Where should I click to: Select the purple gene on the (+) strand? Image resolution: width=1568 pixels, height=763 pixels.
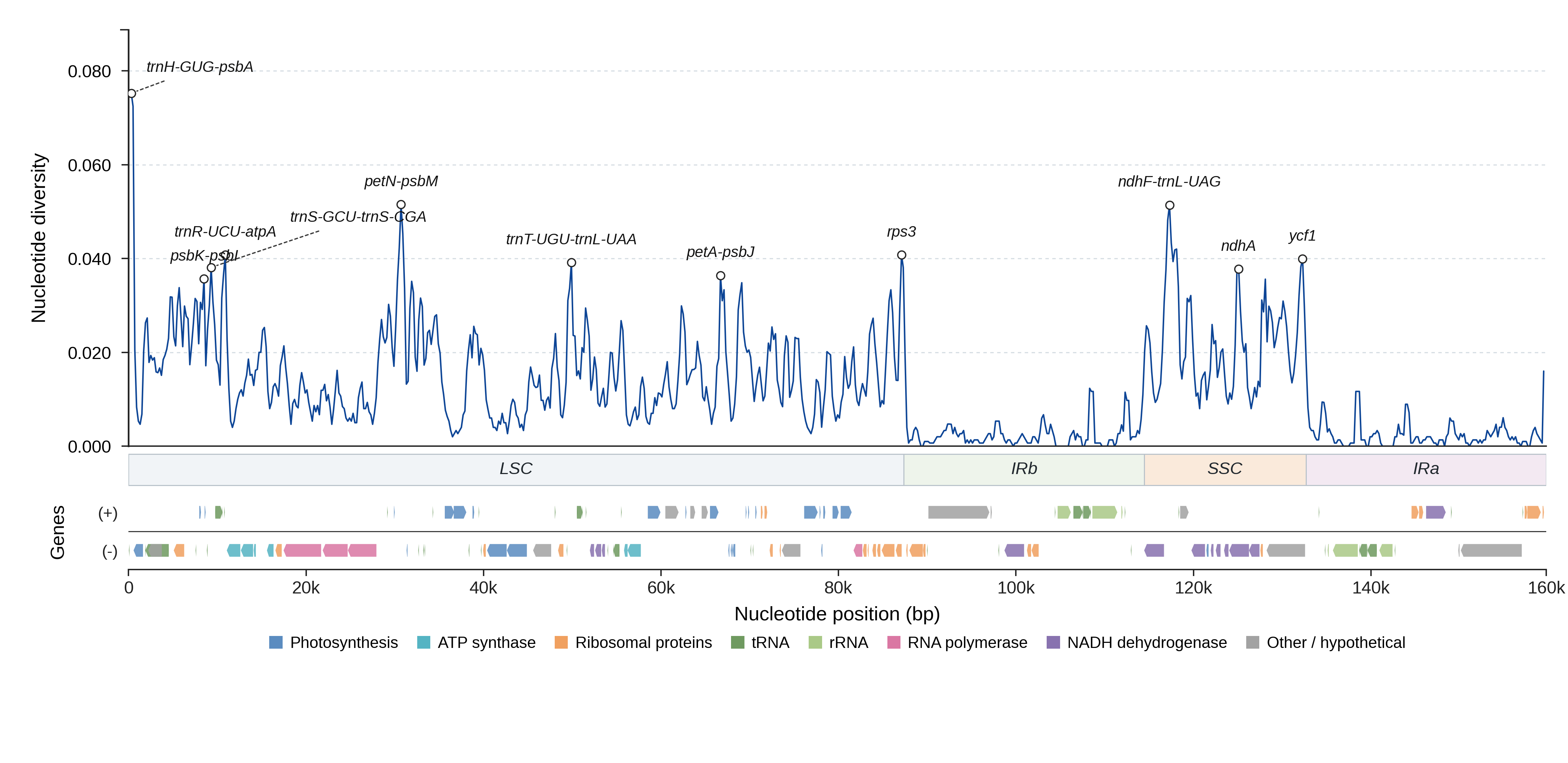pos(1435,513)
